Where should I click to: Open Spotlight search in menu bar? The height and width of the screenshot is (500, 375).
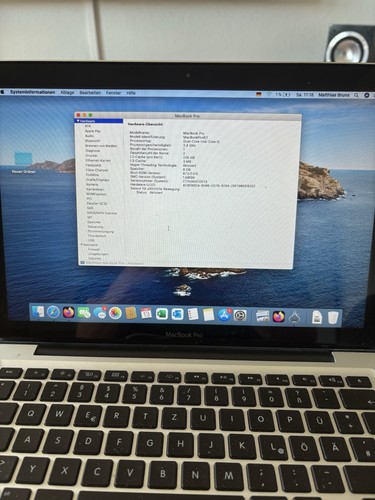click(x=356, y=95)
